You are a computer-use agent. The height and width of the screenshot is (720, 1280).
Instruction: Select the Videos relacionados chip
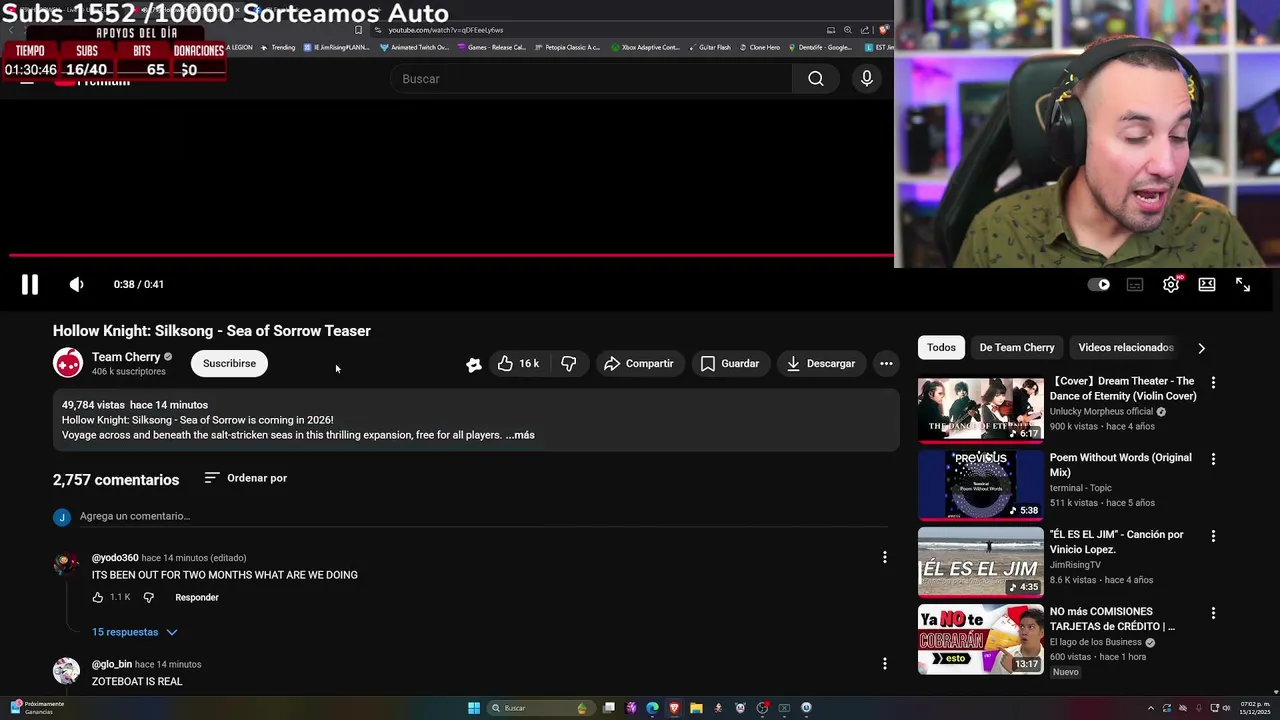(x=1125, y=347)
